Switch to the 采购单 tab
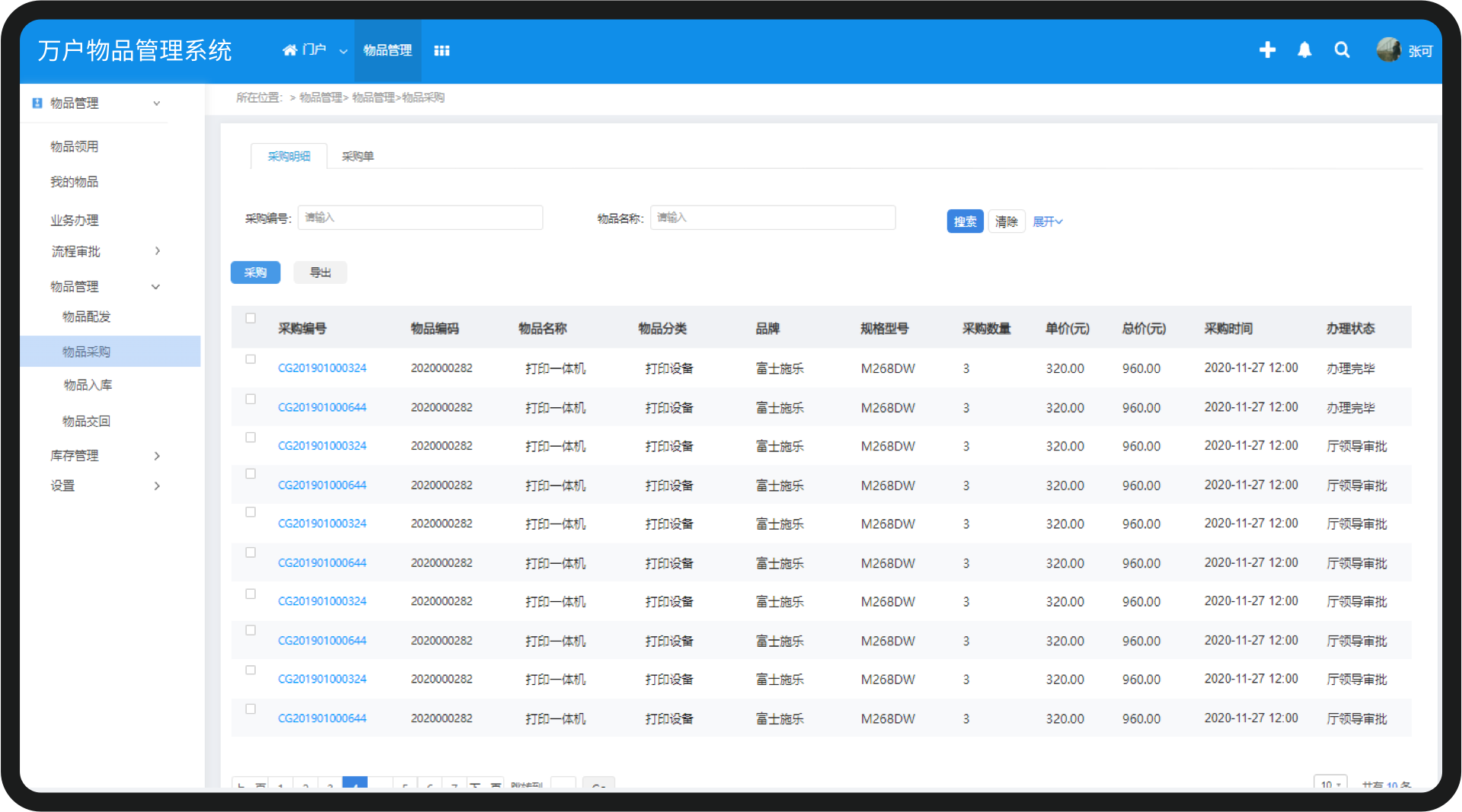The image size is (1462, 812). click(358, 156)
